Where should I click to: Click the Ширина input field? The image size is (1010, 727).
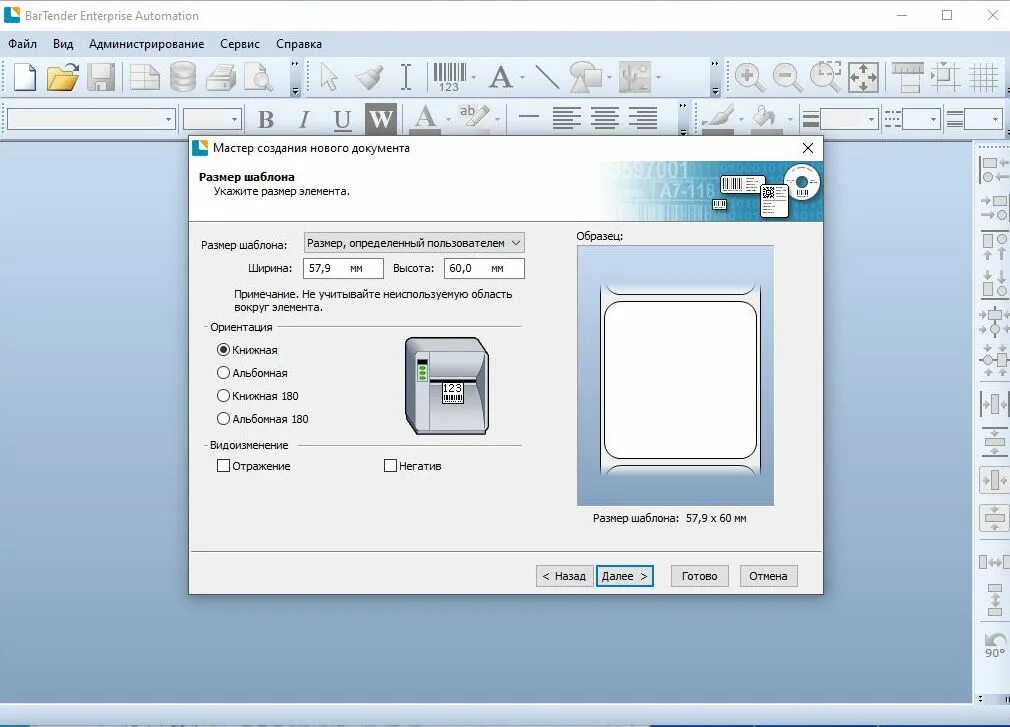343,268
